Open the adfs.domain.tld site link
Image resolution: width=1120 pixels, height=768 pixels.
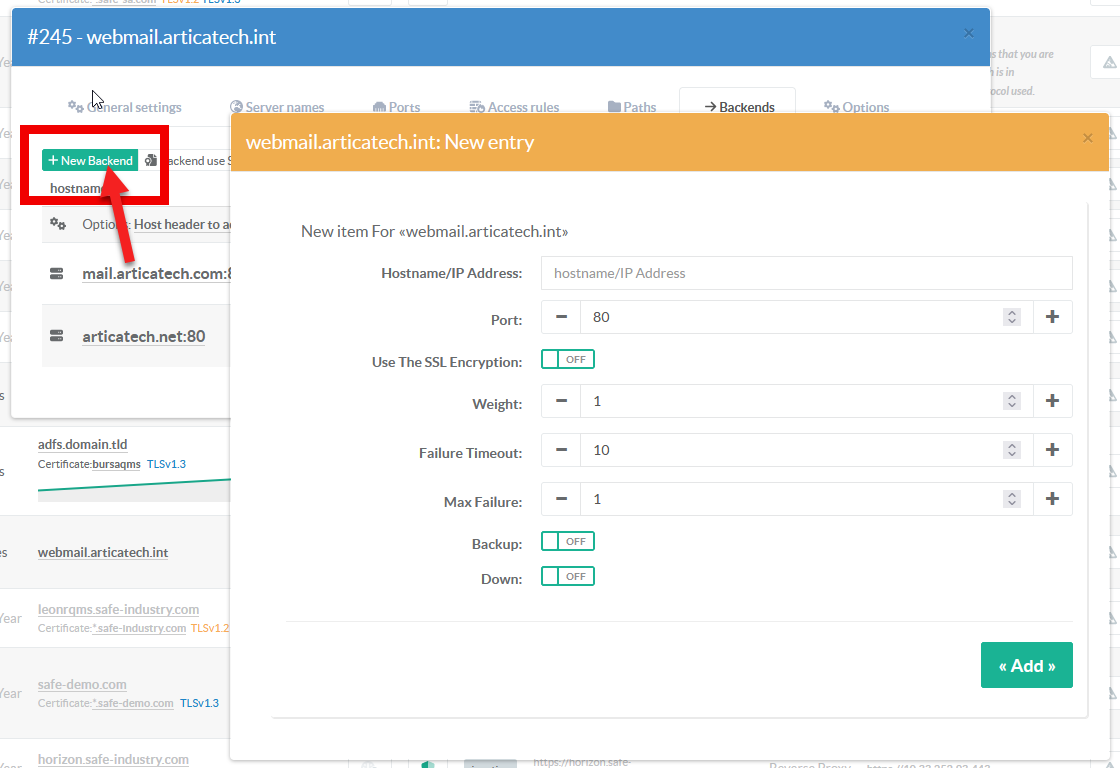click(x=82, y=444)
